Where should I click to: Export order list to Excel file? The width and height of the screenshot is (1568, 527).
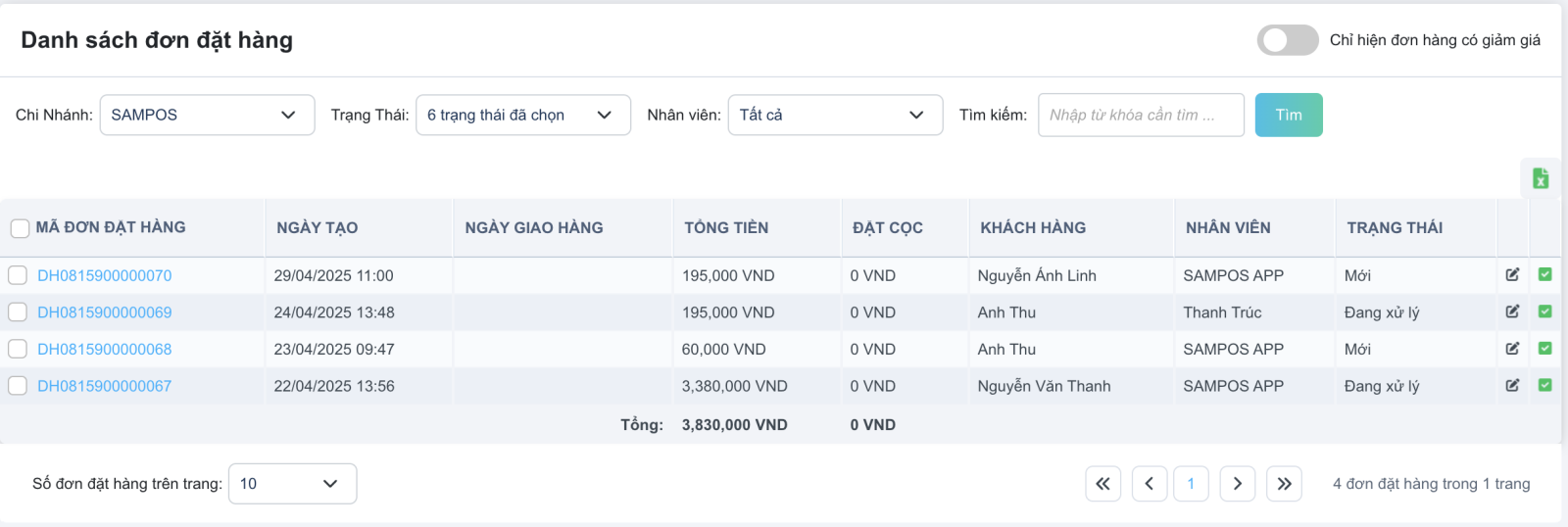pos(1541,178)
